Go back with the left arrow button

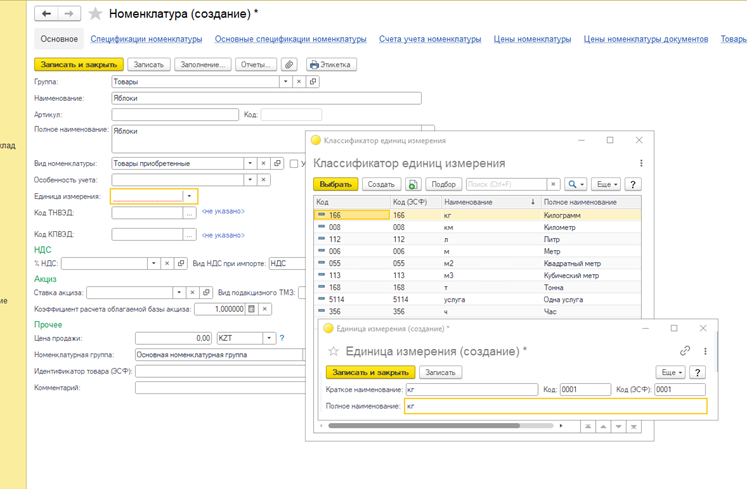pos(46,14)
